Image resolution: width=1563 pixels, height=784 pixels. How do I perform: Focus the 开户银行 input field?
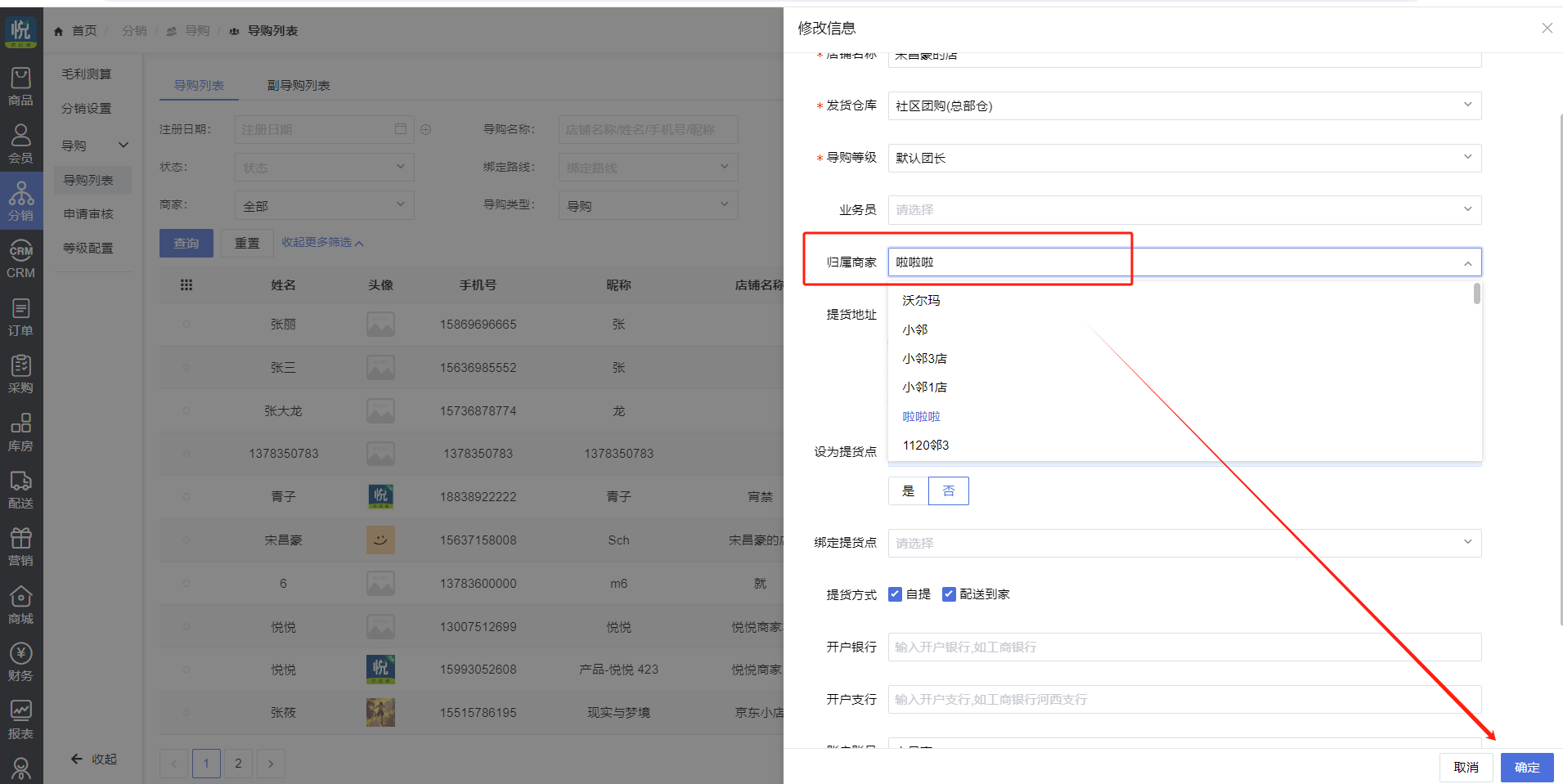tap(1184, 647)
